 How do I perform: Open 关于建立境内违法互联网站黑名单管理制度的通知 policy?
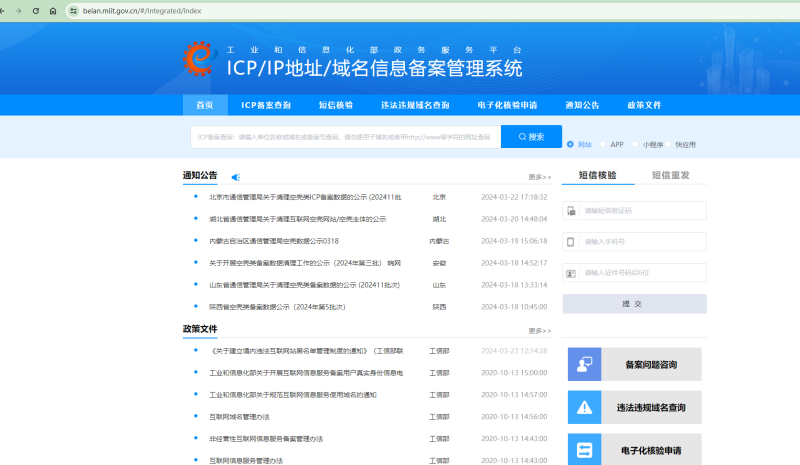306,351
